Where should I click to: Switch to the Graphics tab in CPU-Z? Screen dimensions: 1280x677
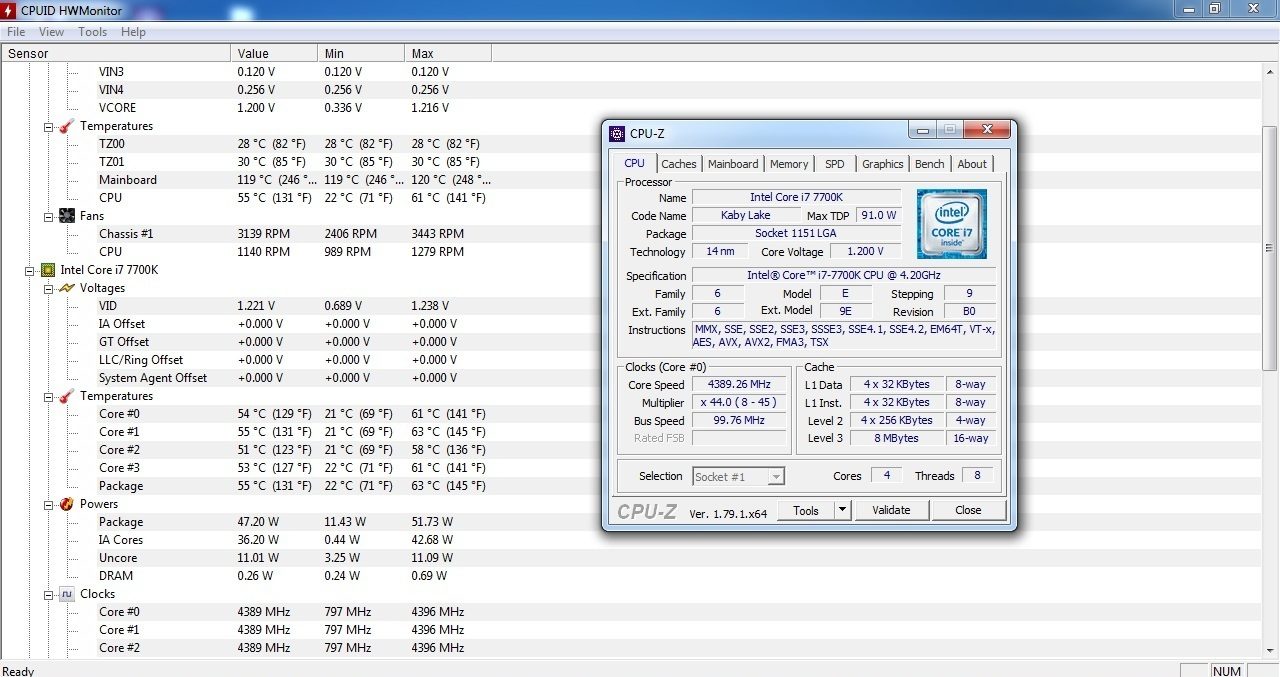click(882, 164)
